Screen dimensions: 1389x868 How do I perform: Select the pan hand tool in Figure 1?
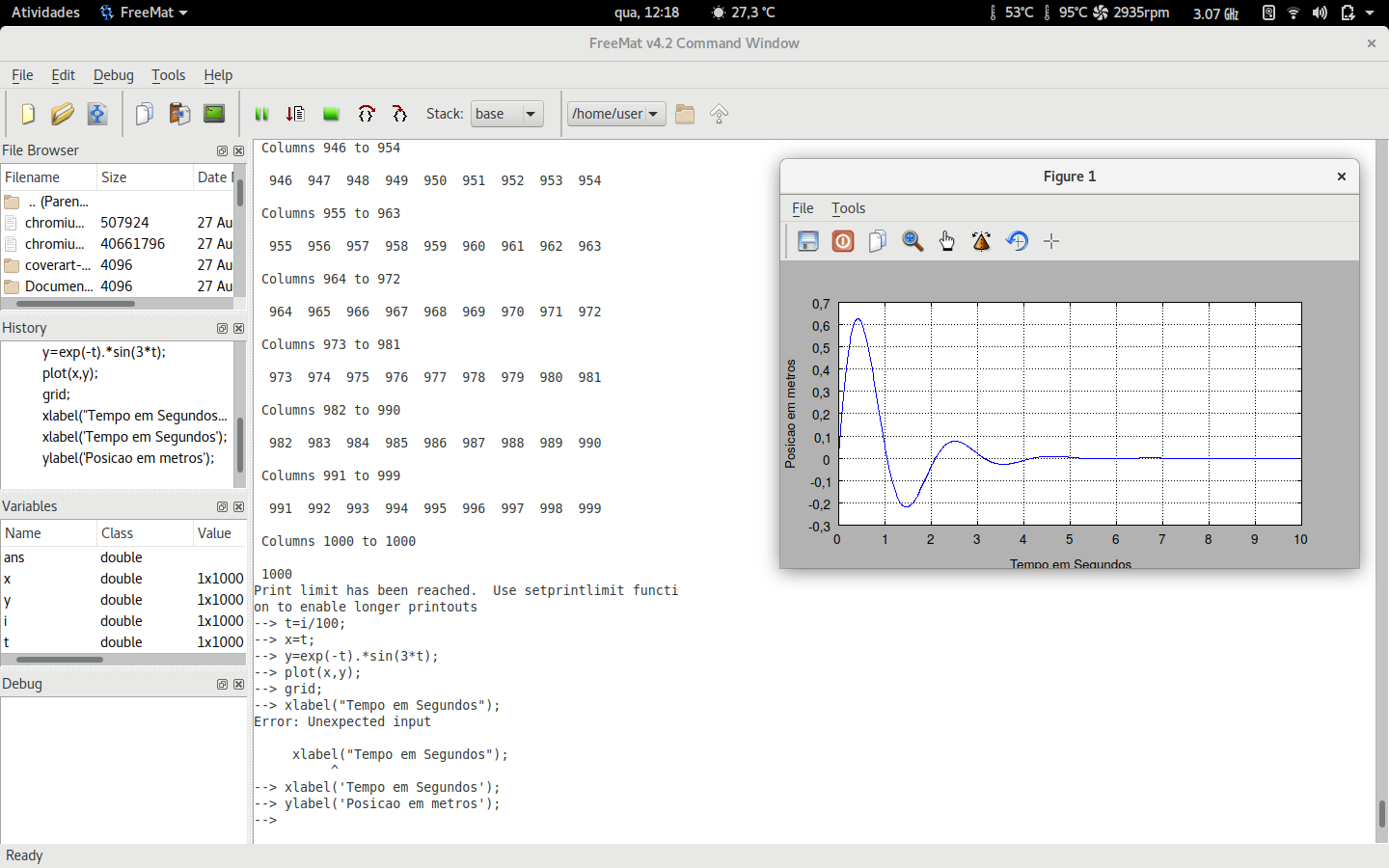pyautogui.click(x=947, y=241)
